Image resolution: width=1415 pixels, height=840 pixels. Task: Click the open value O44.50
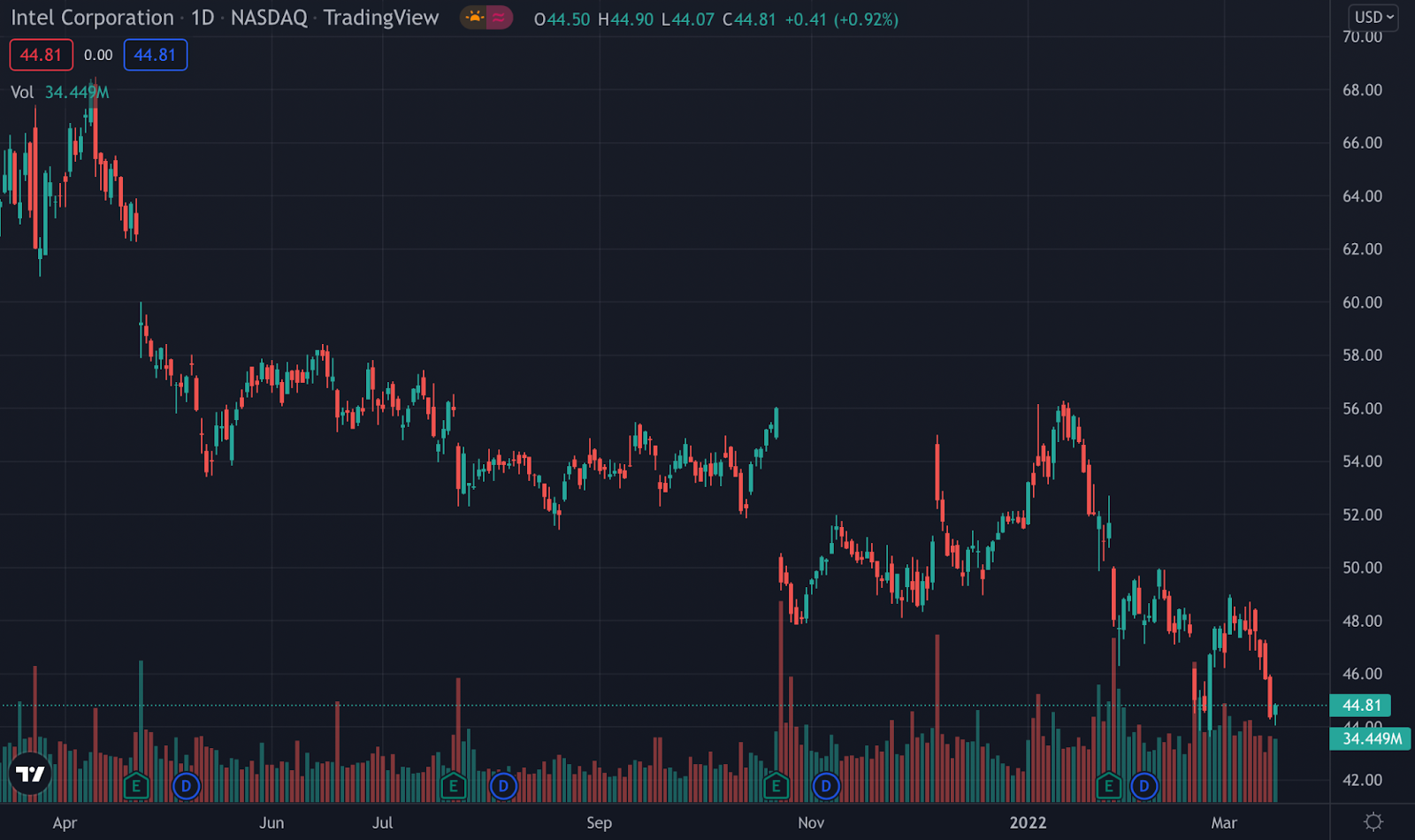click(x=562, y=19)
